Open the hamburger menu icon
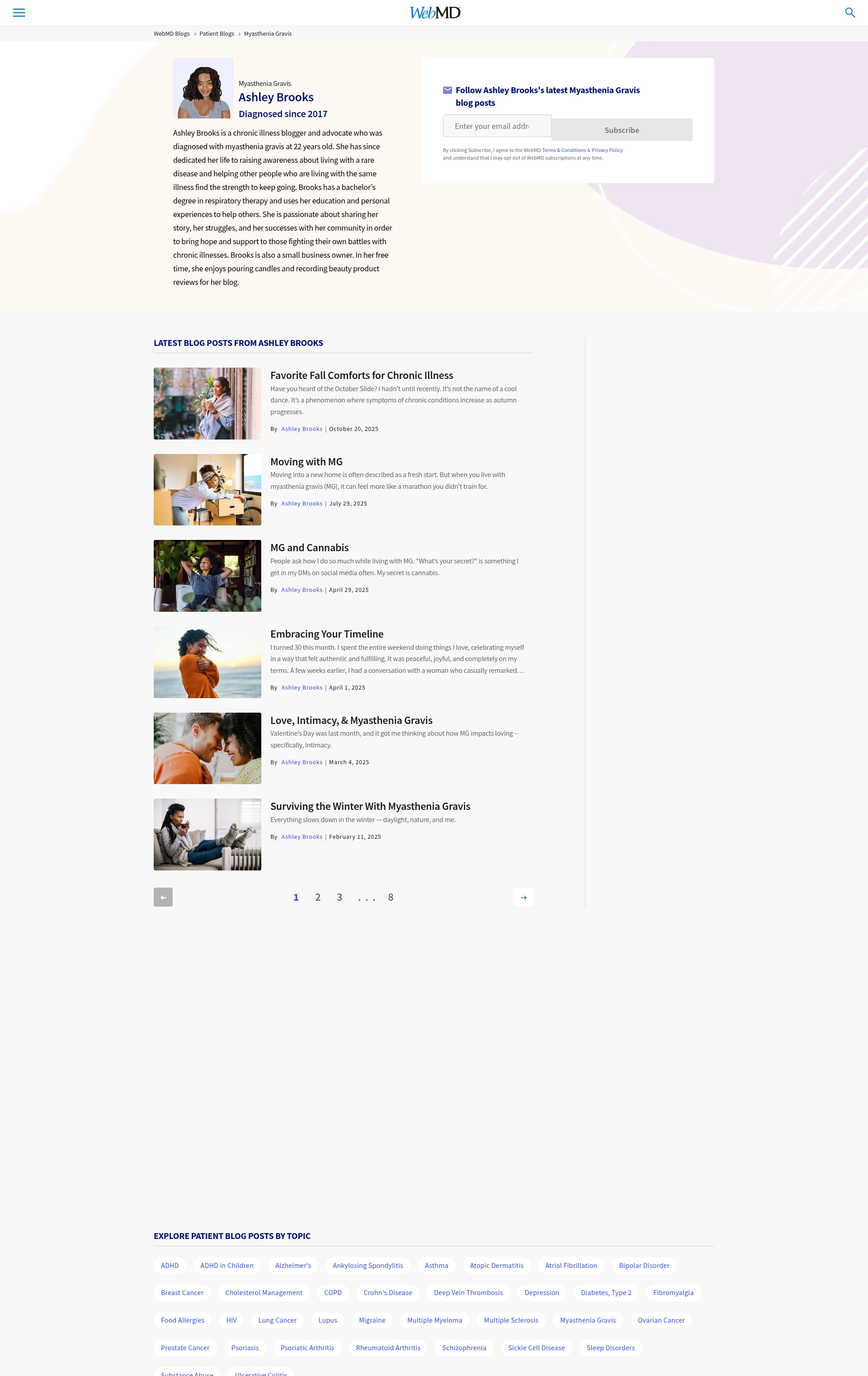Image resolution: width=868 pixels, height=1376 pixels. [19, 13]
